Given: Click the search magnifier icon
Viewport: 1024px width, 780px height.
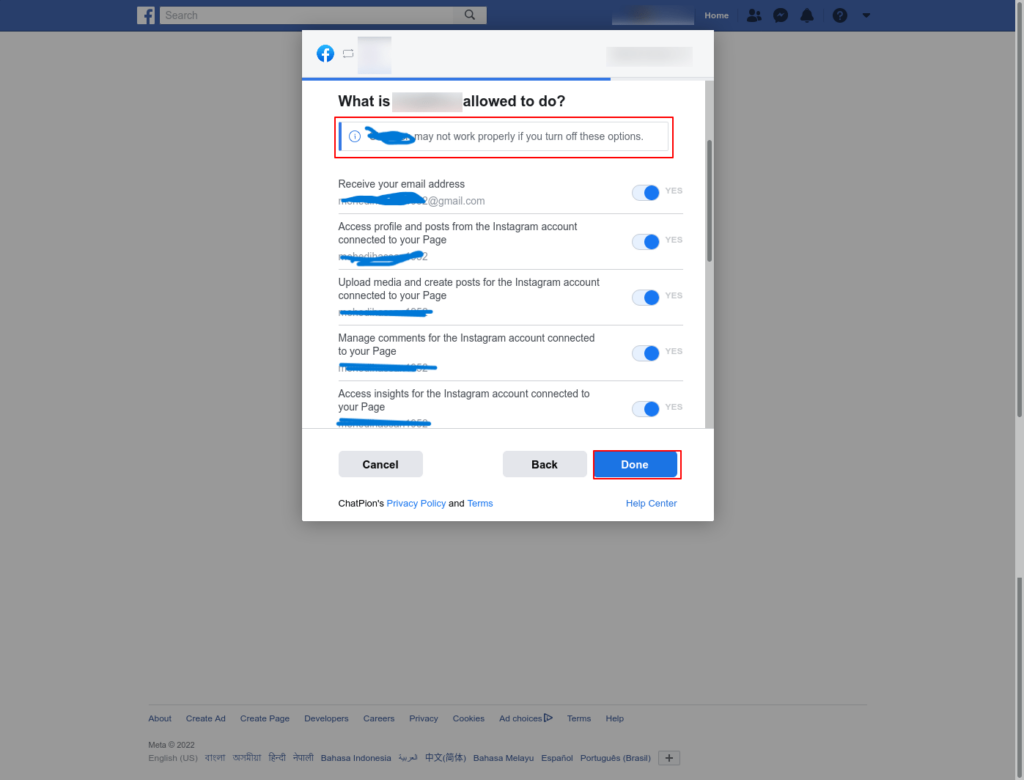Looking at the screenshot, I should [470, 15].
